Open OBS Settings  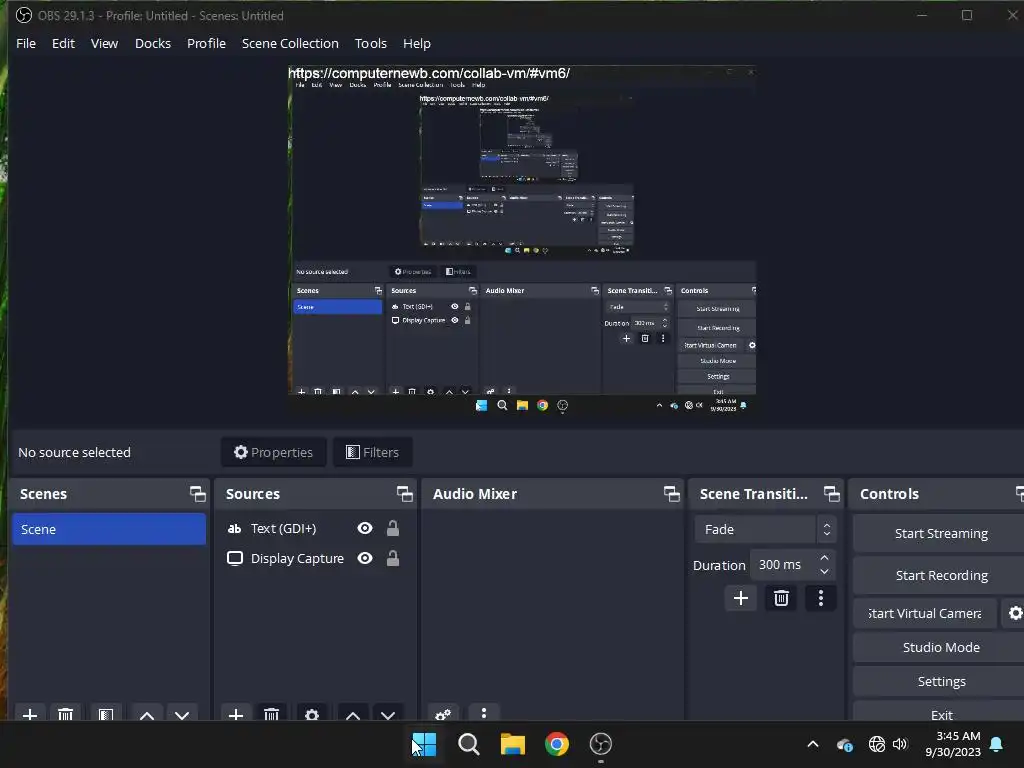(940, 680)
